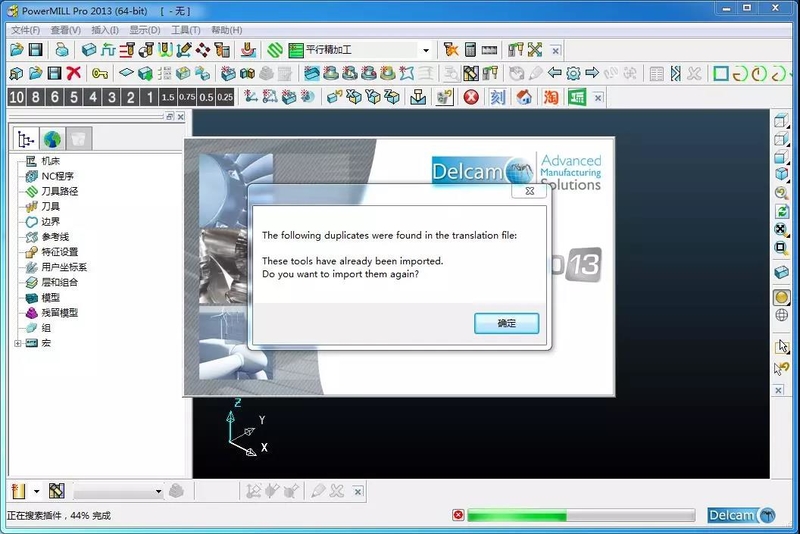800x534 pixels.
Task: Select the 8 tool size button
Action: (x=36, y=97)
